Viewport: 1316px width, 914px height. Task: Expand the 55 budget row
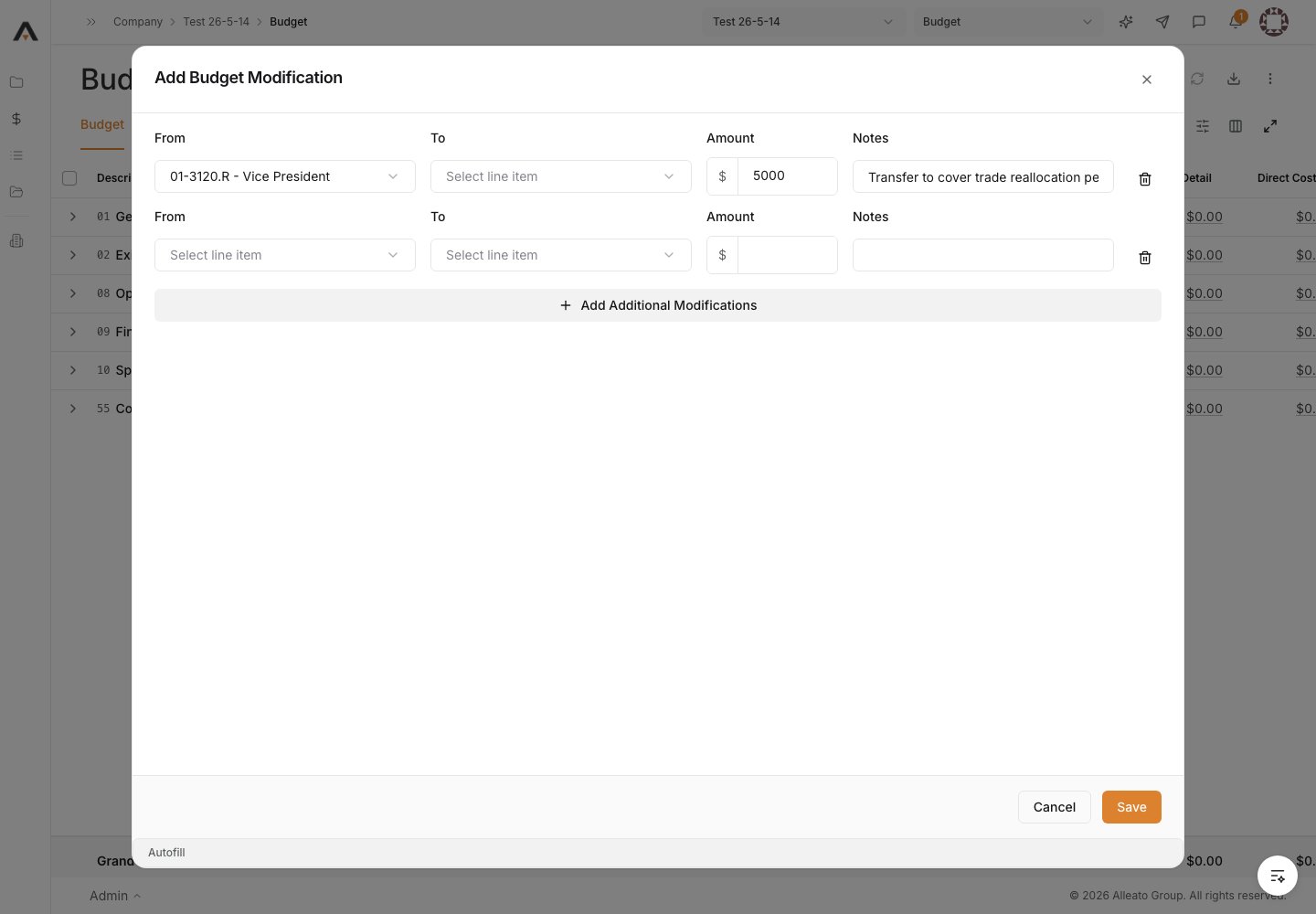(x=73, y=409)
